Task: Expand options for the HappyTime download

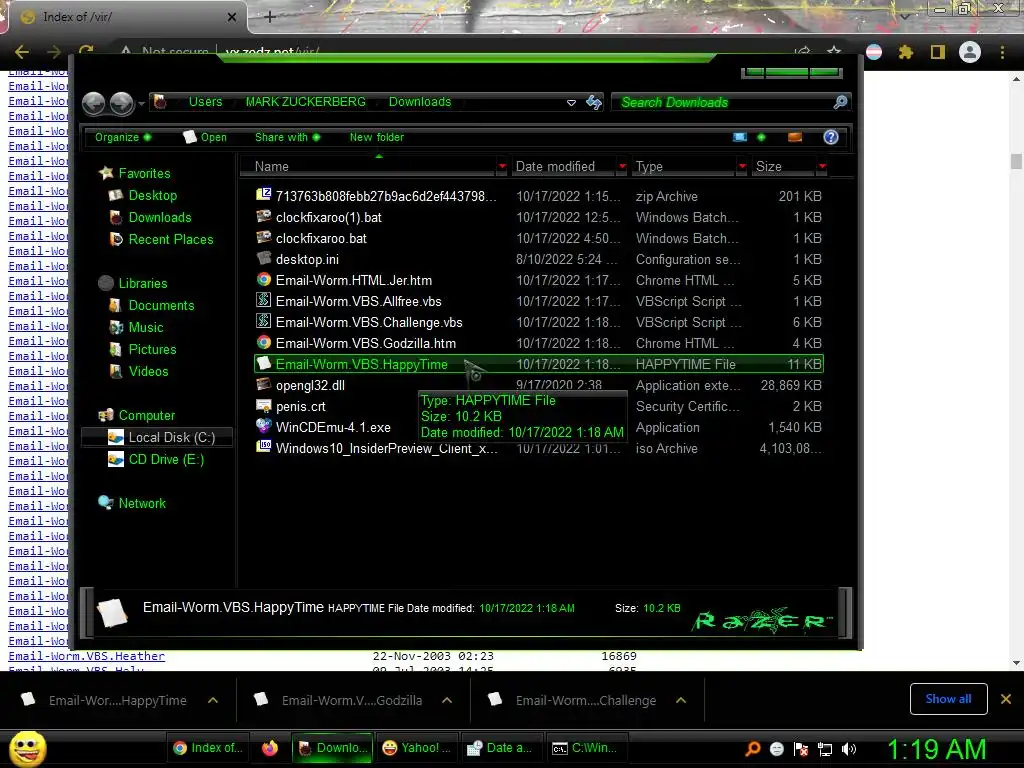Action: 213,700
